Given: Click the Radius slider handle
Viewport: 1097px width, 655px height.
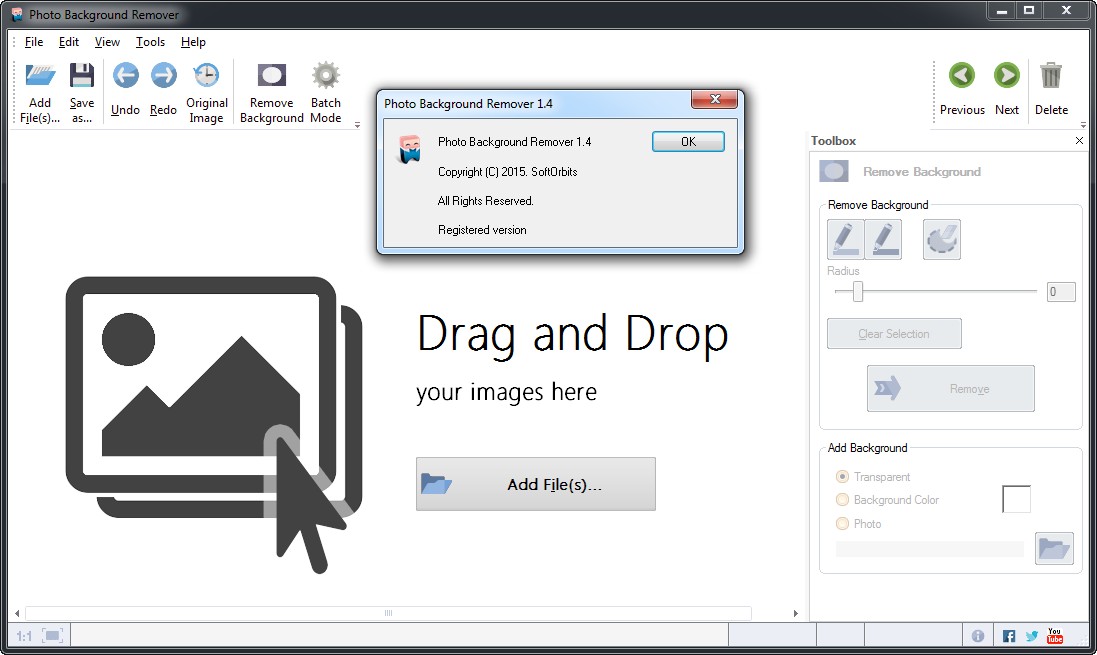Looking at the screenshot, I should tap(858, 292).
